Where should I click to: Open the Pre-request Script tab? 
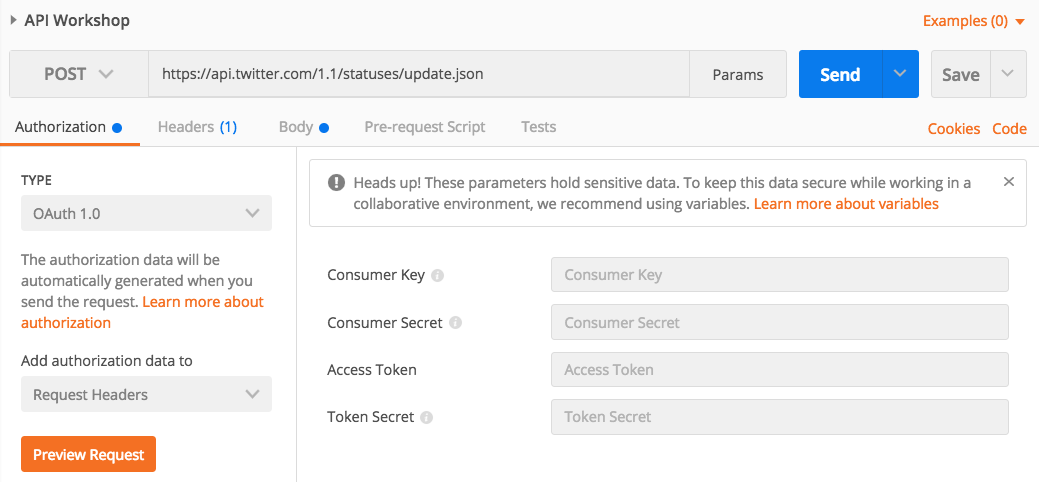coord(424,127)
